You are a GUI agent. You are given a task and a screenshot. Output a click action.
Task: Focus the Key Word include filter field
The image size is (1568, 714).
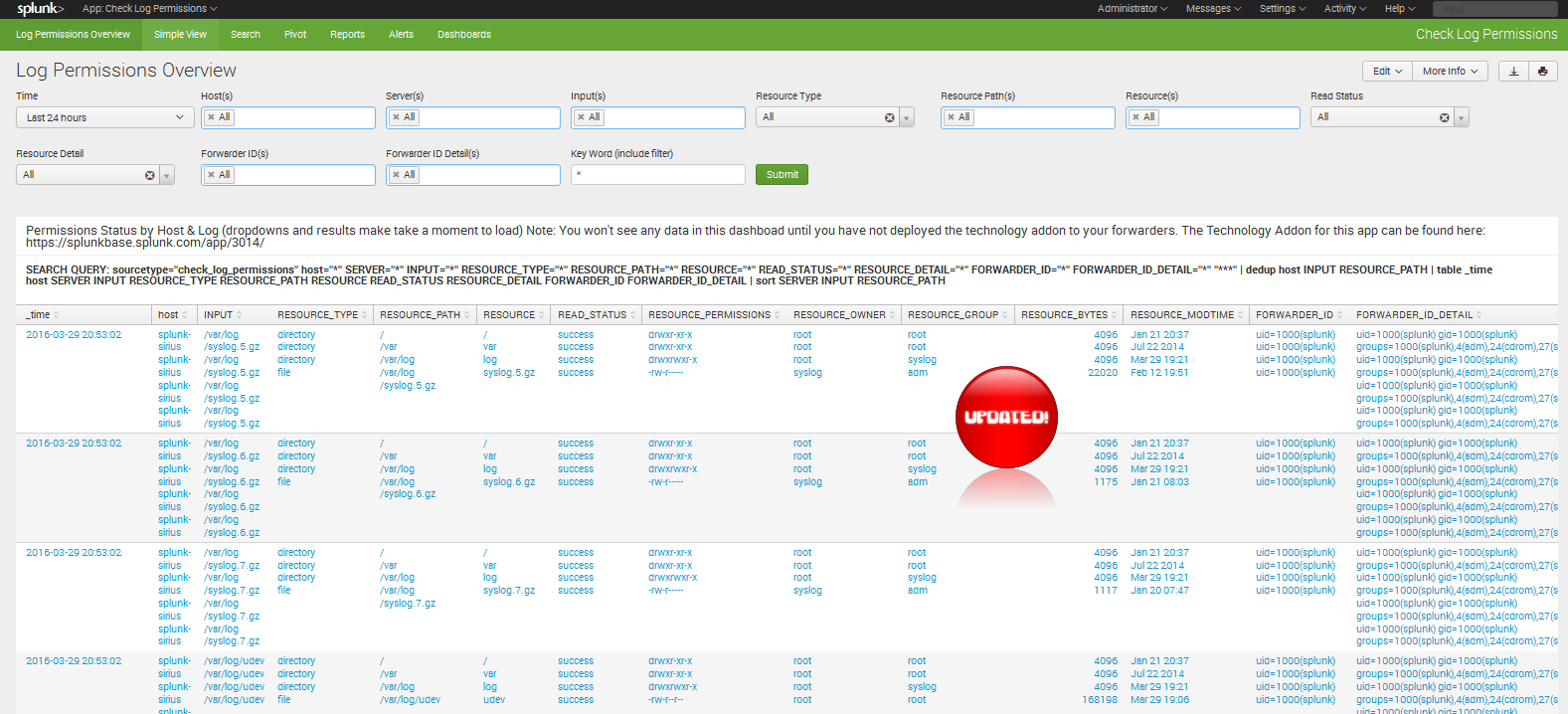click(x=657, y=175)
